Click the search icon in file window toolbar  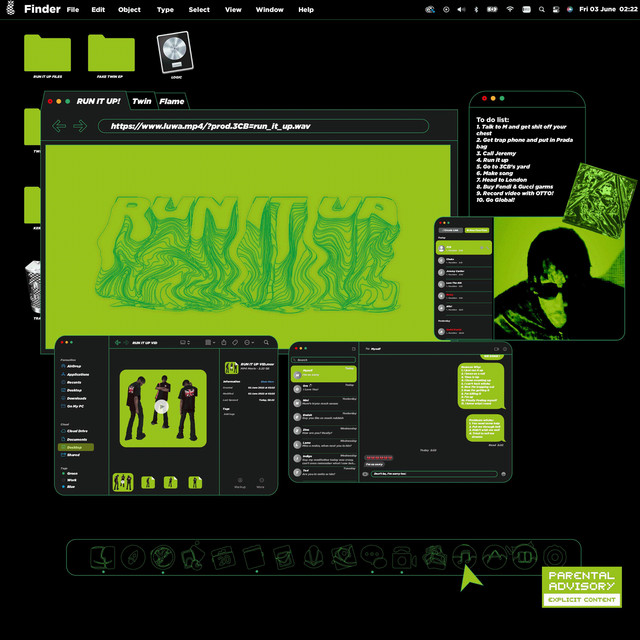[x=266, y=342]
